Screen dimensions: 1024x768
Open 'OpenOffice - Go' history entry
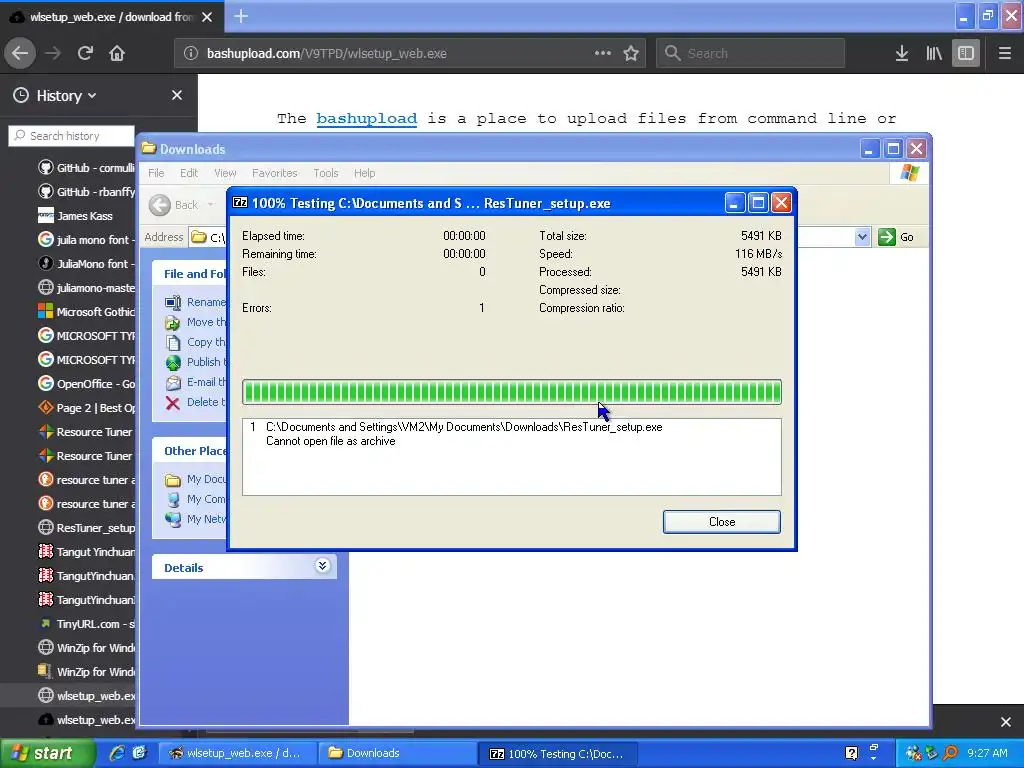[86, 384]
